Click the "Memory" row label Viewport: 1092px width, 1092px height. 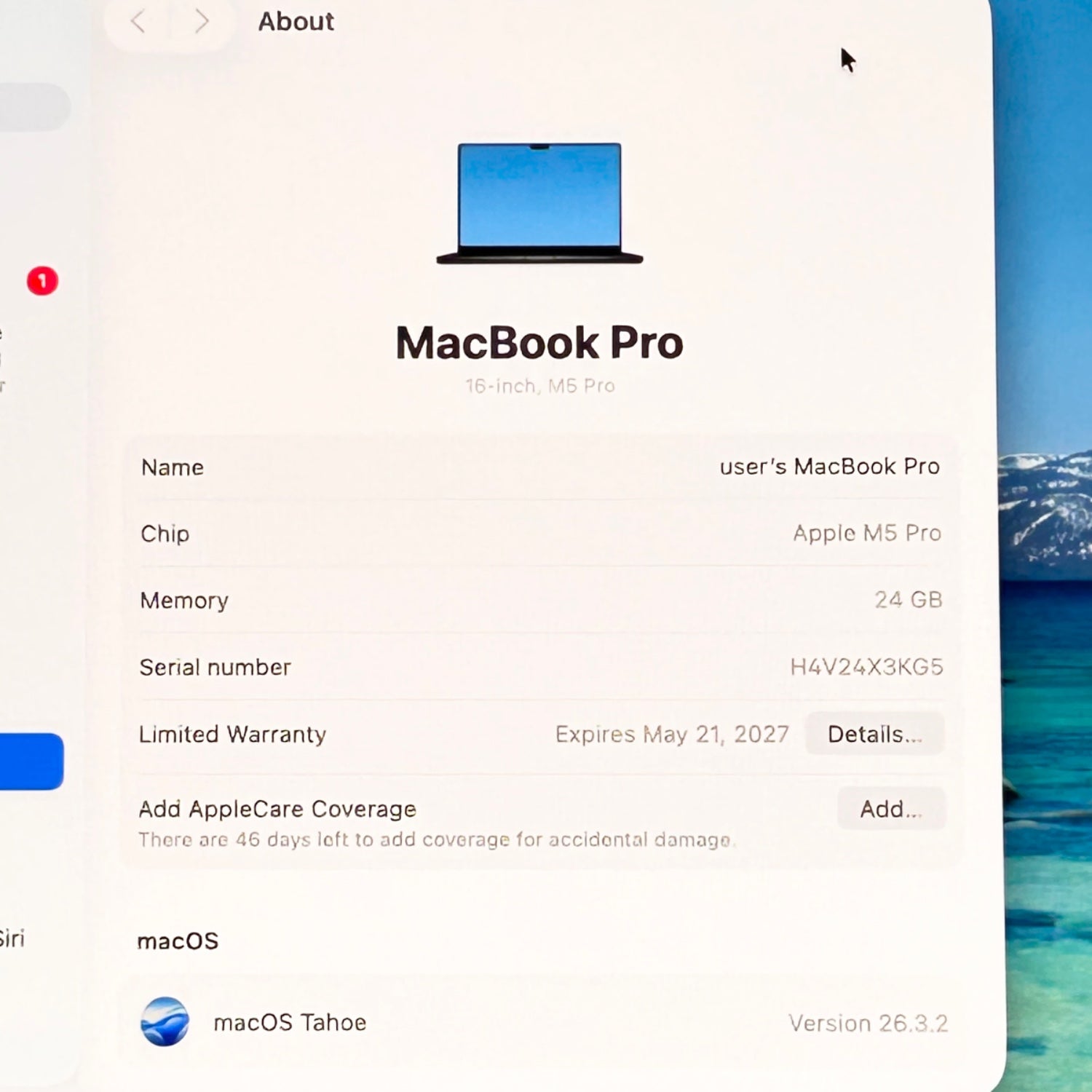pyautogui.click(x=184, y=601)
